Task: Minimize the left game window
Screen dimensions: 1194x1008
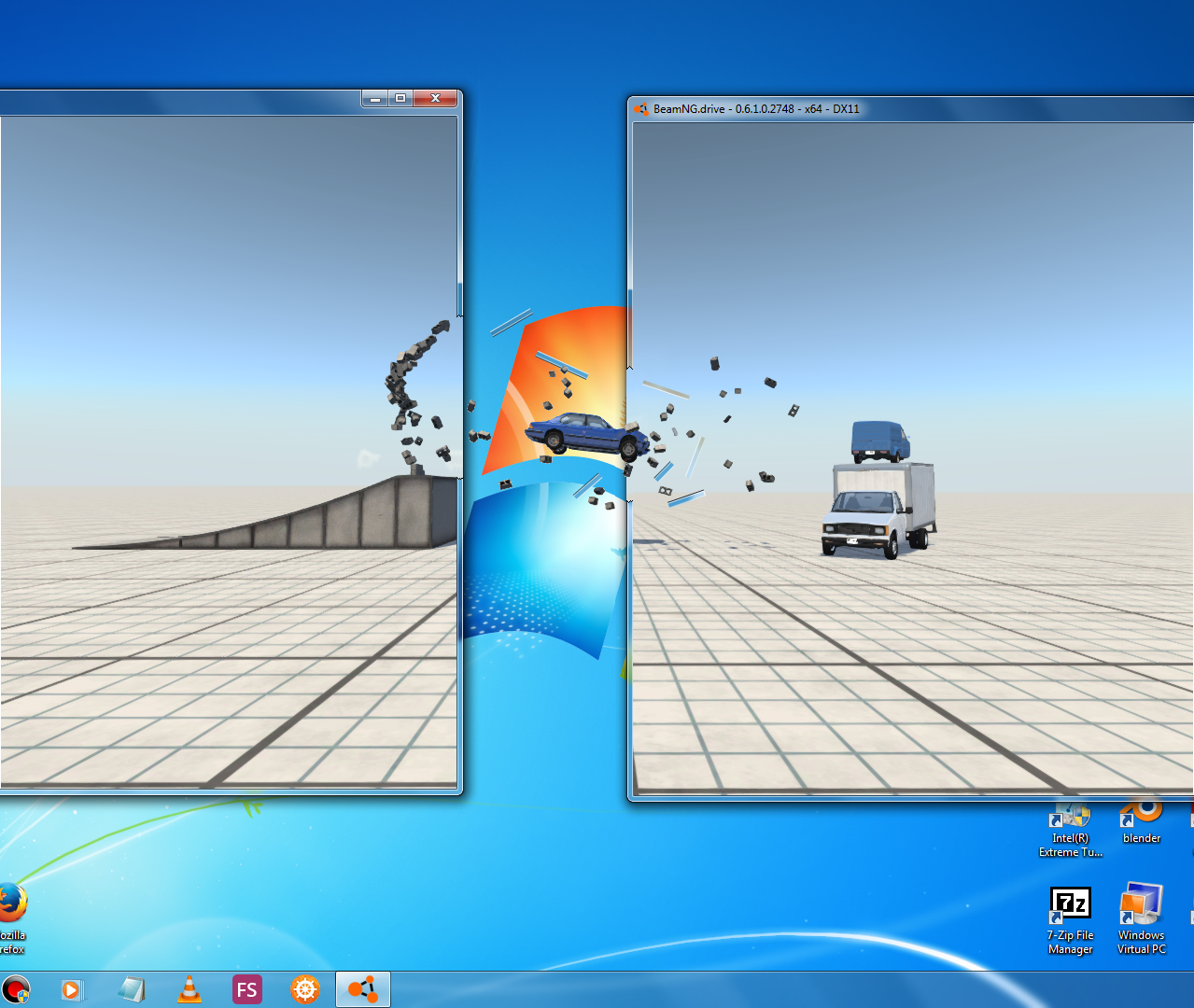Action: pyautogui.click(x=375, y=98)
